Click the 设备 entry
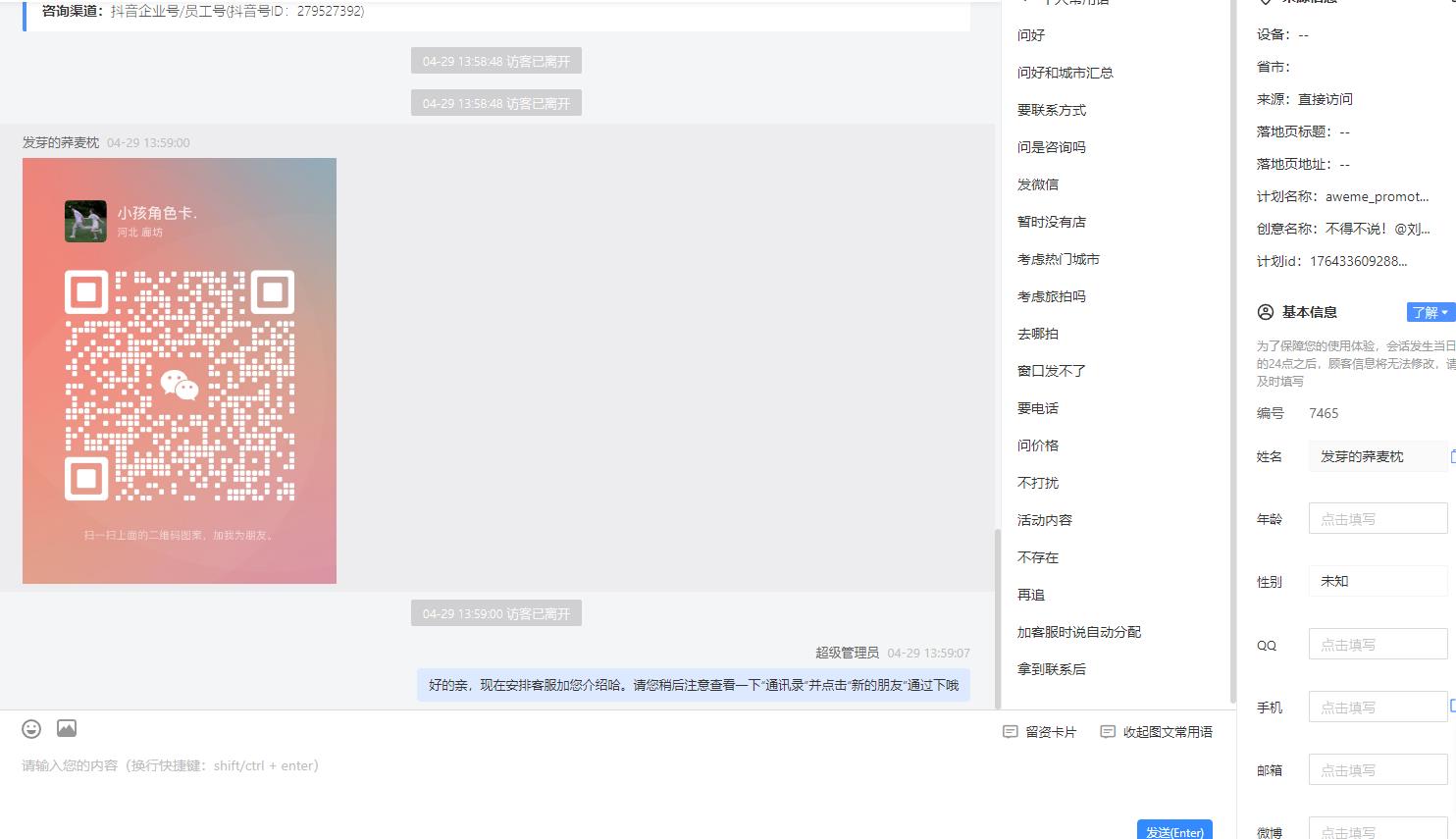Screen dimensions: 1456x839 point(1283,34)
